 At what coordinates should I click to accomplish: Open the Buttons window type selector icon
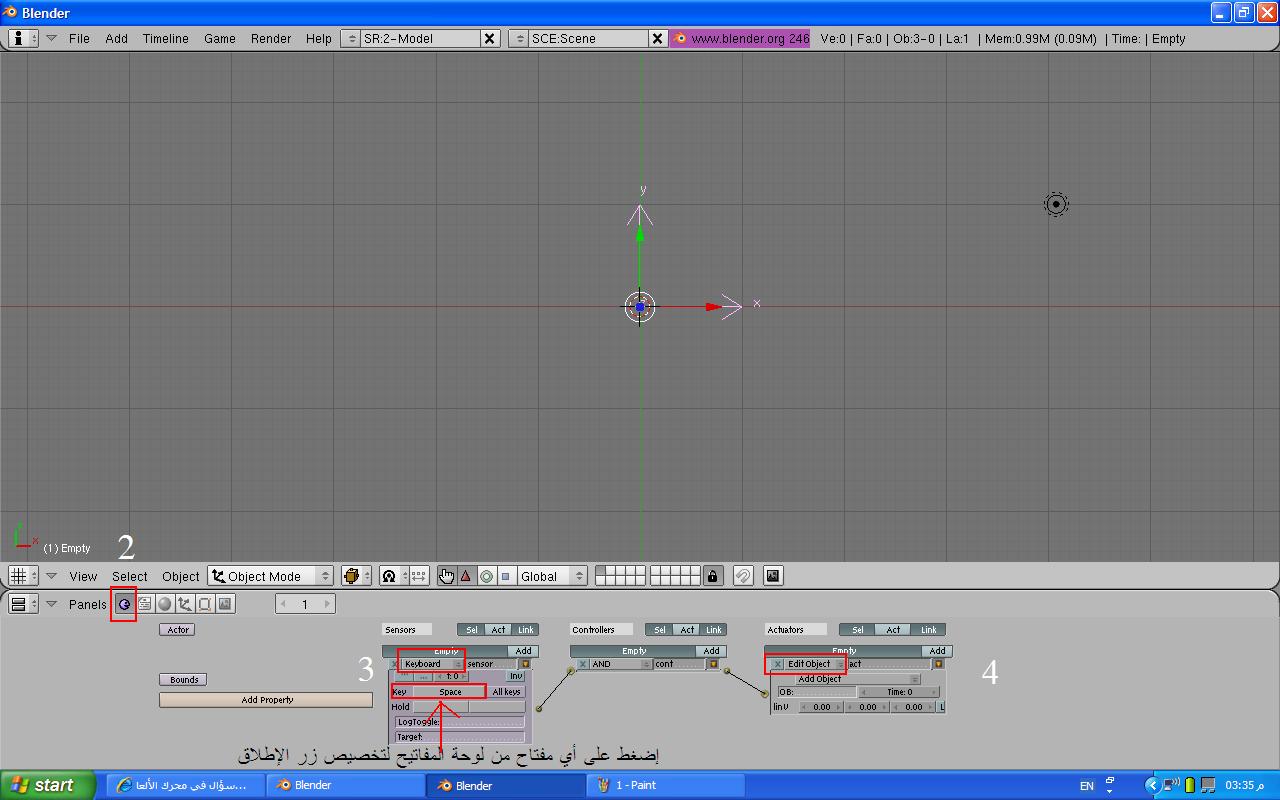pyautogui.click(x=22, y=604)
